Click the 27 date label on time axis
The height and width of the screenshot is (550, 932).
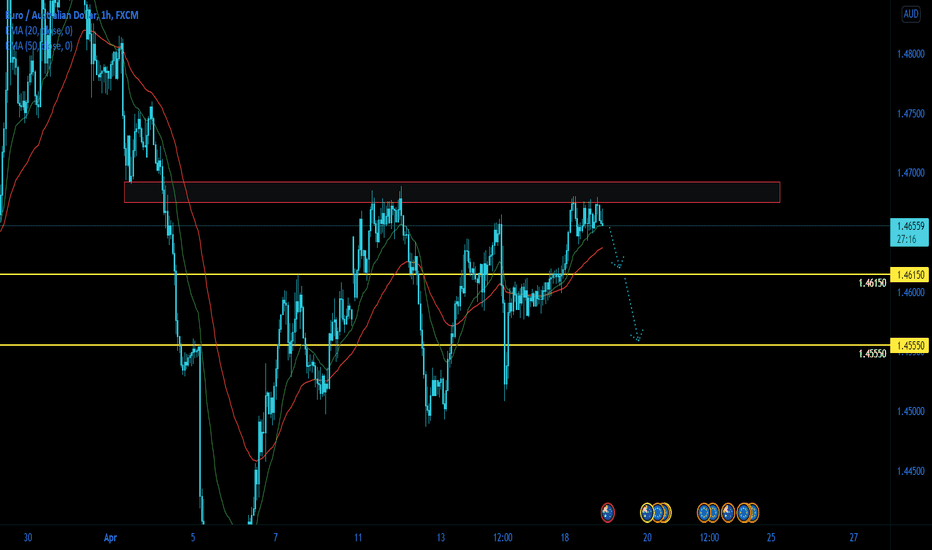[x=854, y=538]
